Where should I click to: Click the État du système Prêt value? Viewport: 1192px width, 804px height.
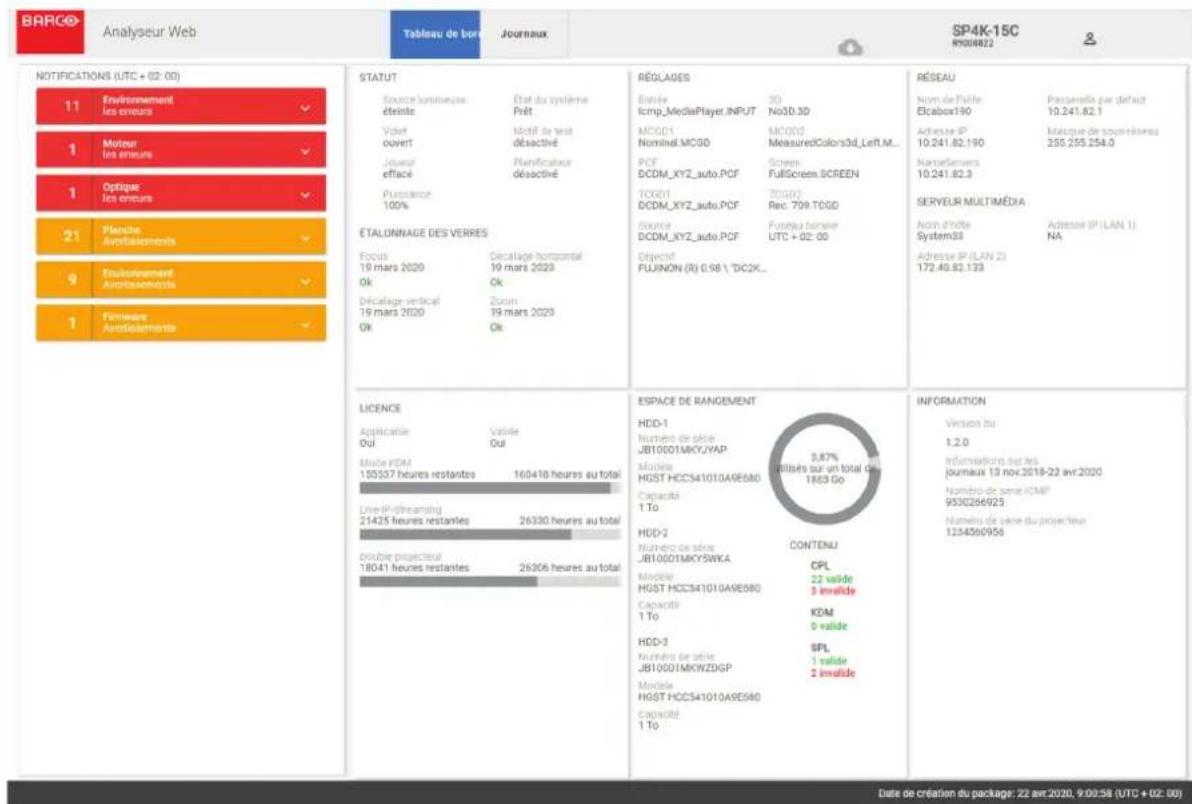tap(523, 111)
